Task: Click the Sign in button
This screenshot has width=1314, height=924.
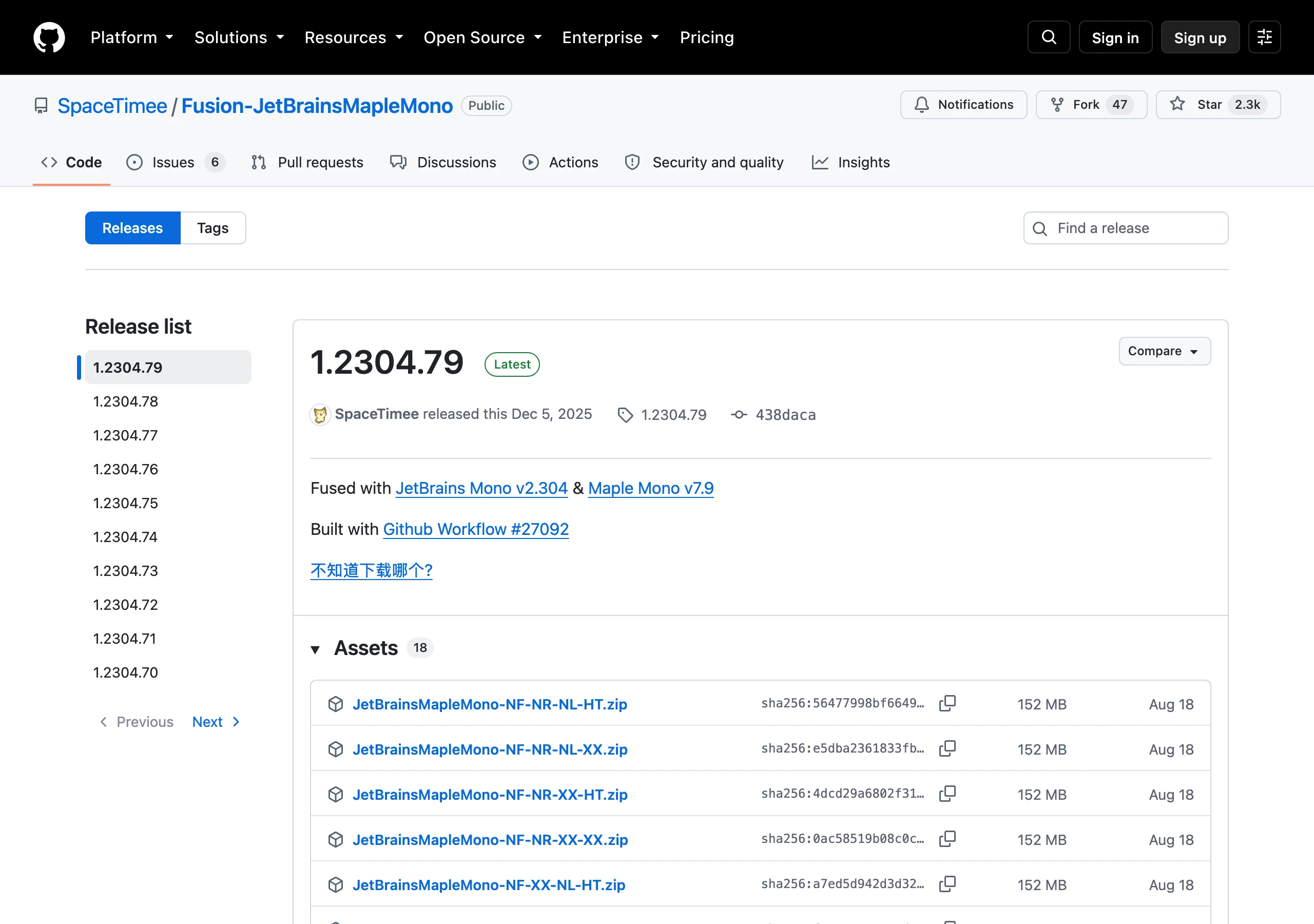Action: [x=1115, y=37]
